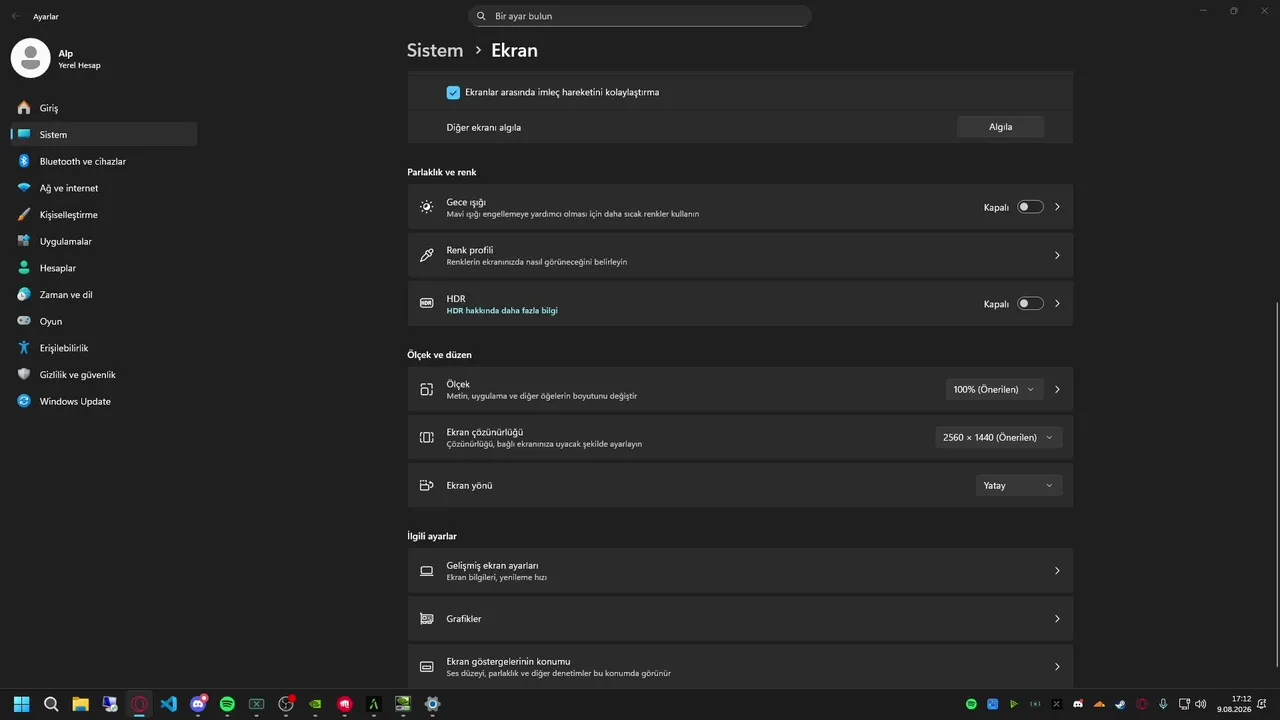Open Kişiselleştirme paintbrush icon
This screenshot has width=1280, height=720.
point(24,215)
